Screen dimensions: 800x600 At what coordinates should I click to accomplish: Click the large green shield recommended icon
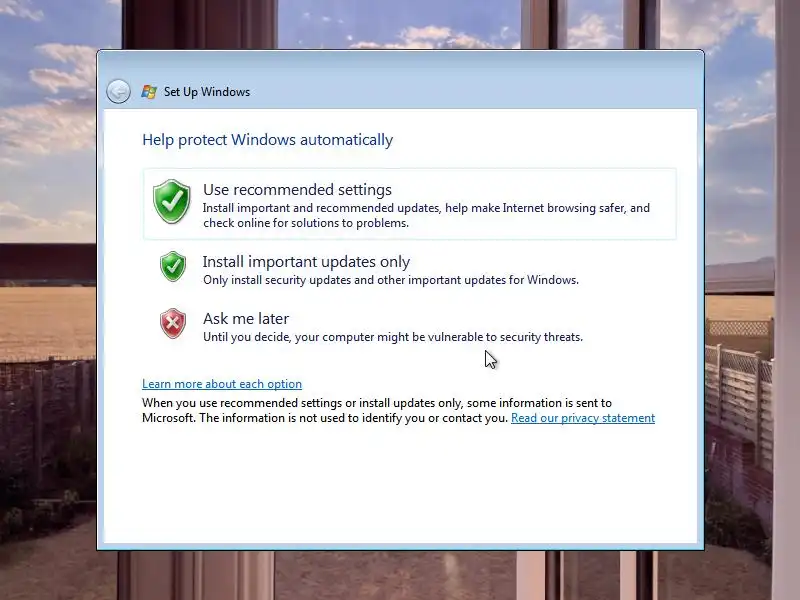coord(171,202)
